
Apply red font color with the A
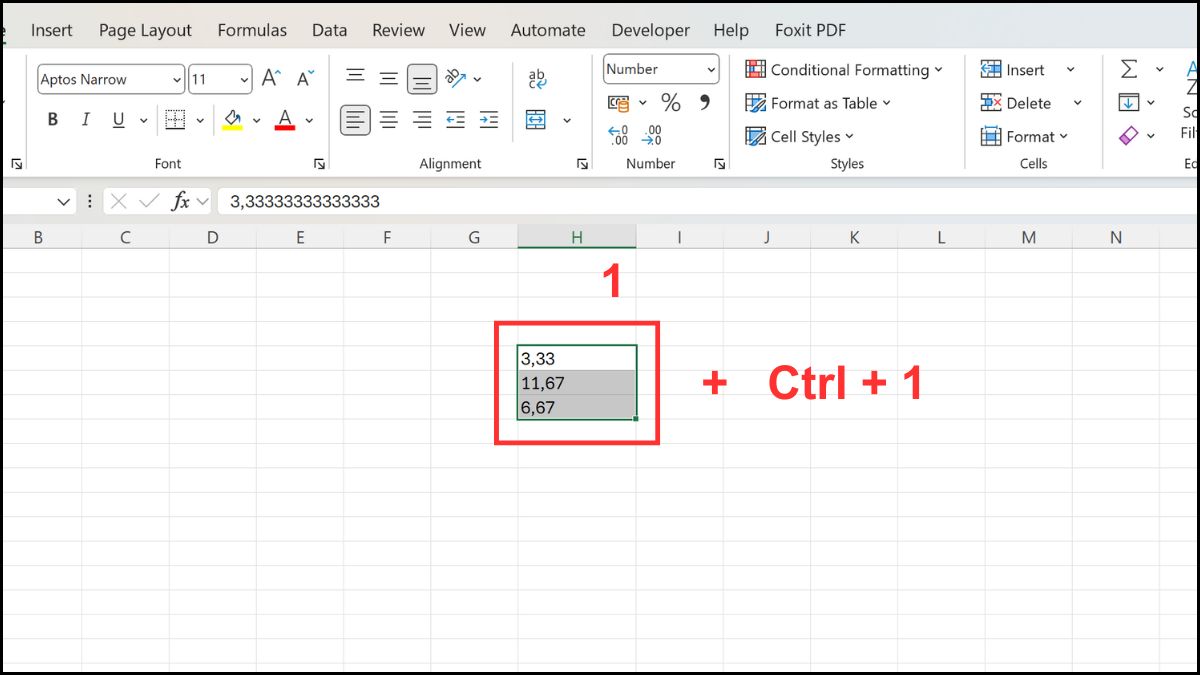pyautogui.click(x=285, y=120)
